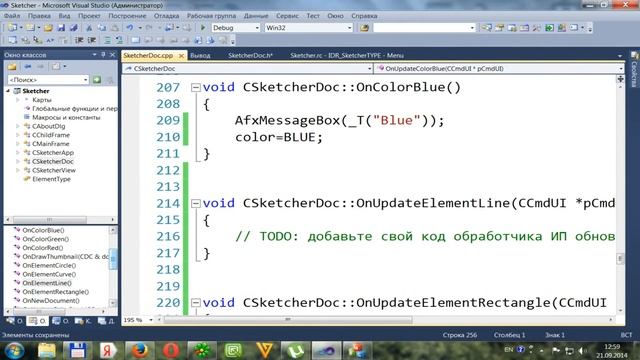Click the new folder icon in class view
The height and width of the screenshot is (360, 640).
12,67
